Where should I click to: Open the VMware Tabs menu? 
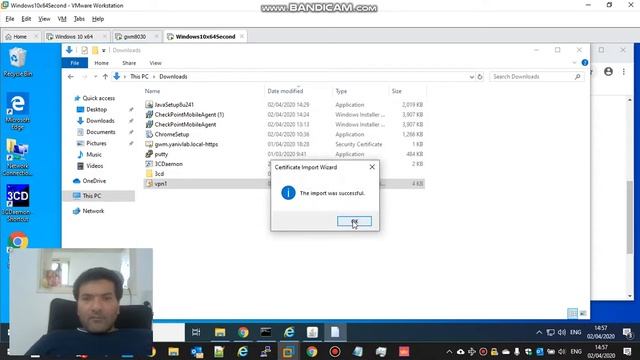point(79,19)
